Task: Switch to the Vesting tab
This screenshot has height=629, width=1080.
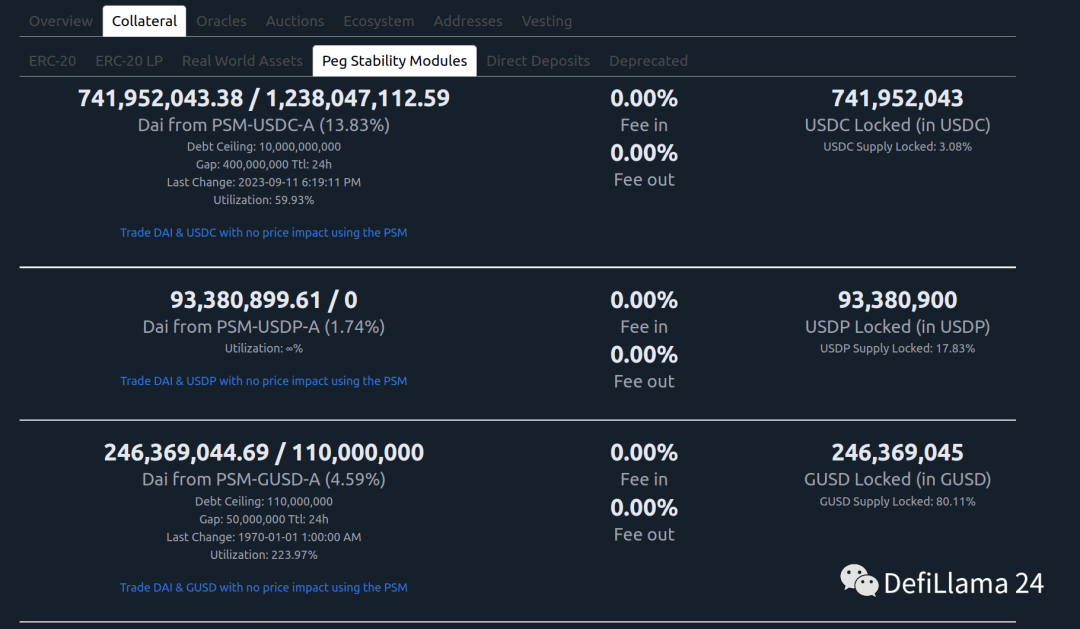Action: (547, 21)
